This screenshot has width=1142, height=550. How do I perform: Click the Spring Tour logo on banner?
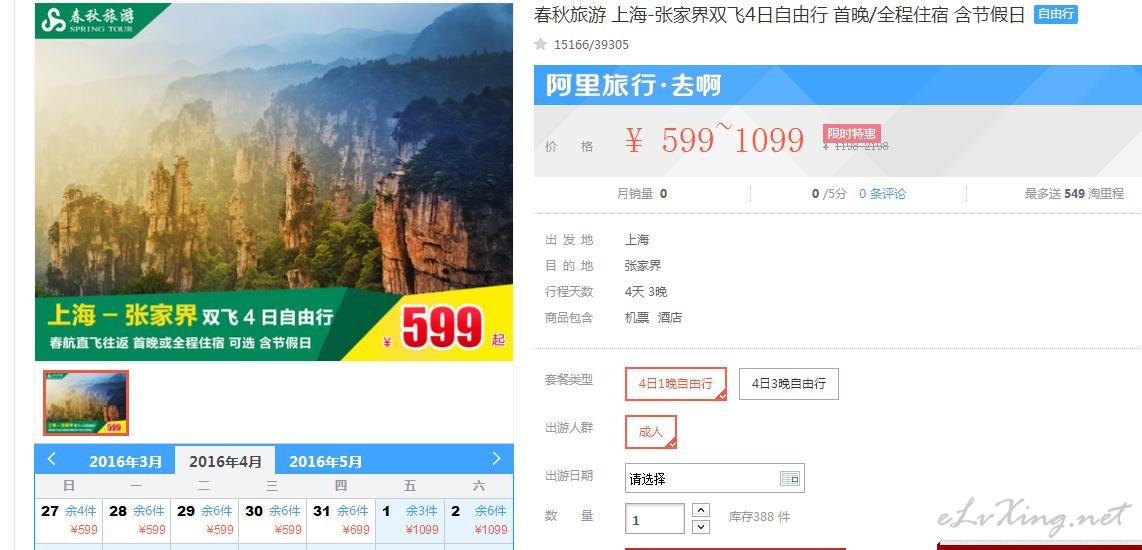89,20
